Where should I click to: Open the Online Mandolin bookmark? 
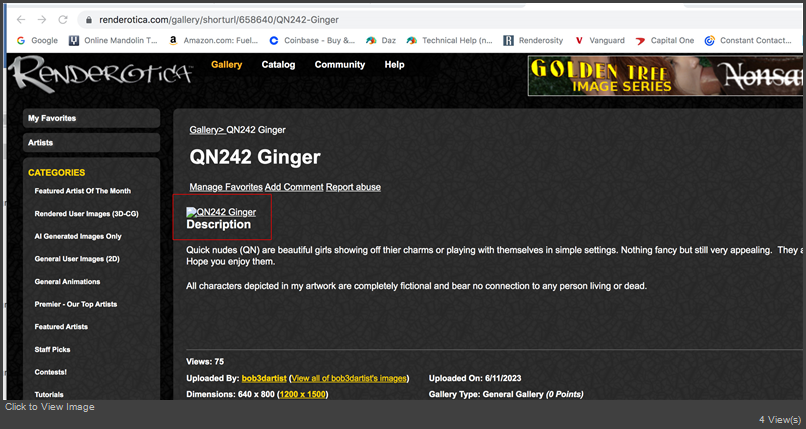[113, 40]
